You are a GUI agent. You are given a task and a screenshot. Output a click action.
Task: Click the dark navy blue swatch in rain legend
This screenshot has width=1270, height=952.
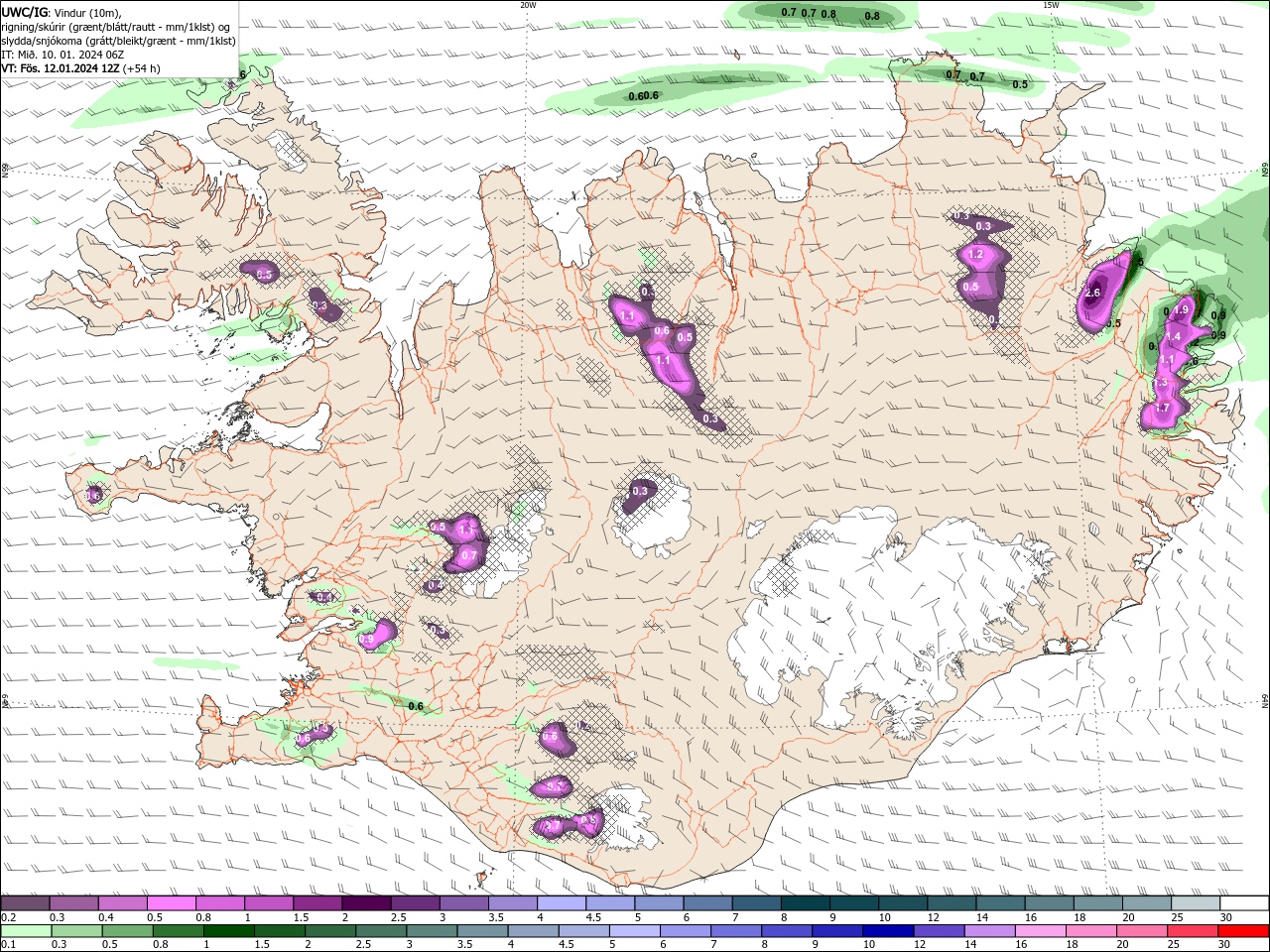tap(888, 931)
